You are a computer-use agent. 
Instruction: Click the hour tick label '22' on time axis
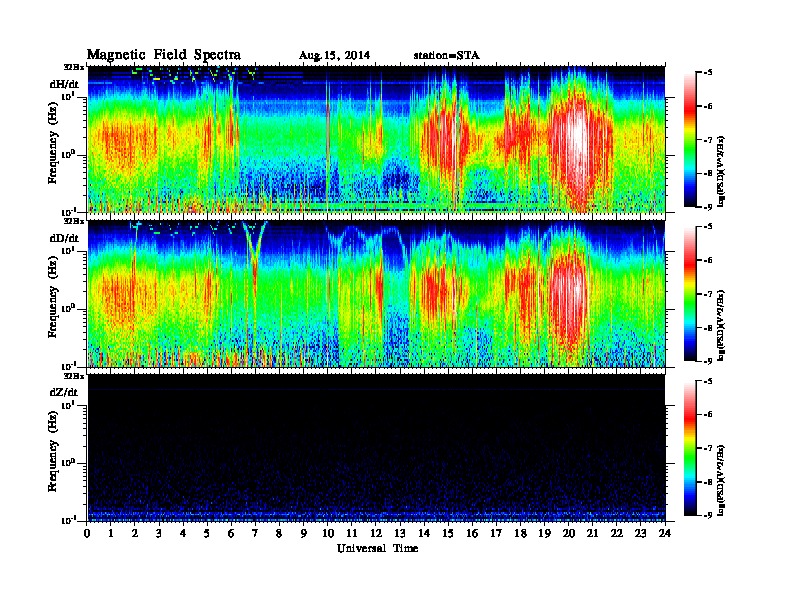[x=617, y=534]
